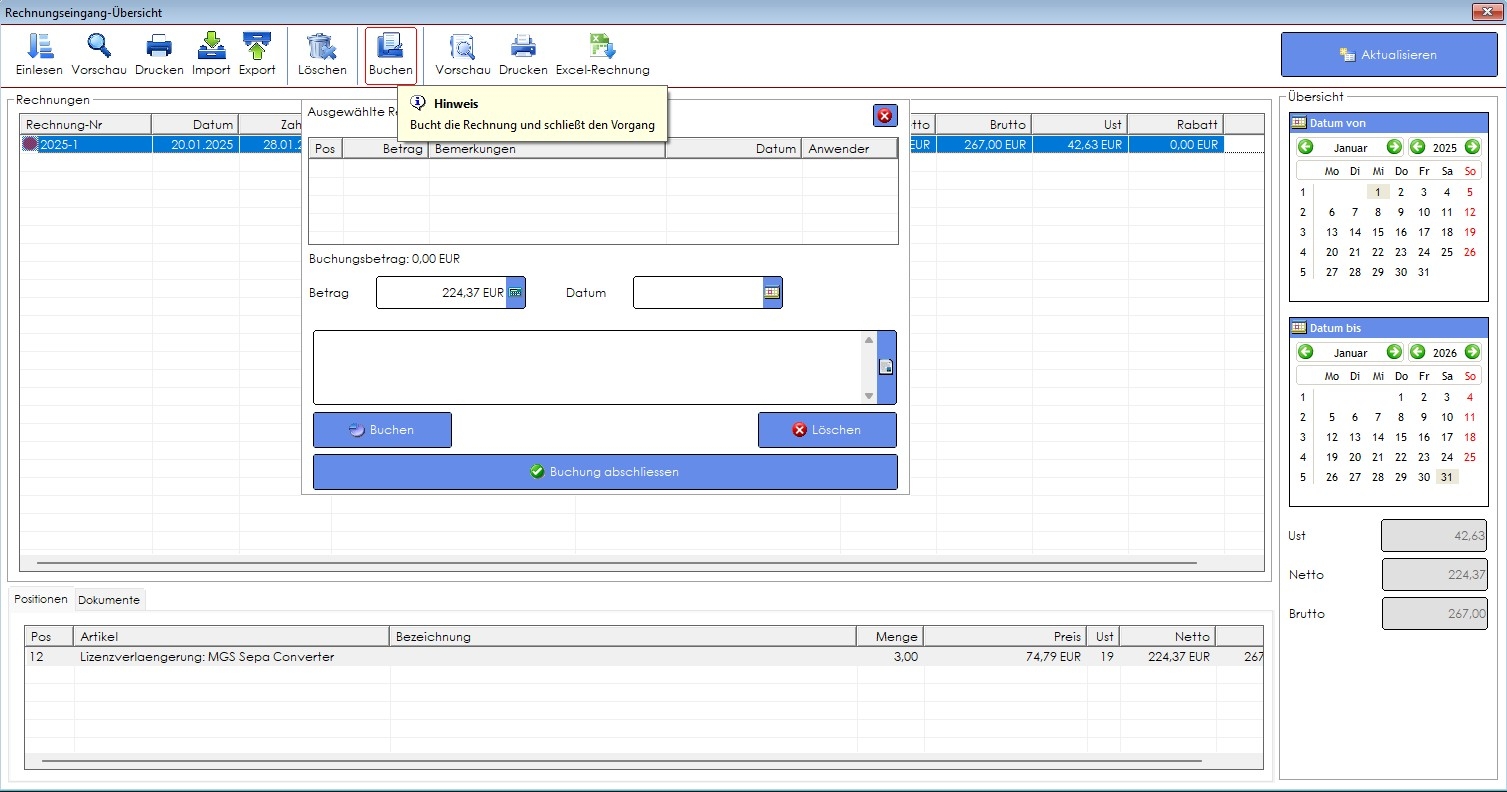Click the Import toolbar icon
The height and width of the screenshot is (792, 1507).
pos(211,55)
